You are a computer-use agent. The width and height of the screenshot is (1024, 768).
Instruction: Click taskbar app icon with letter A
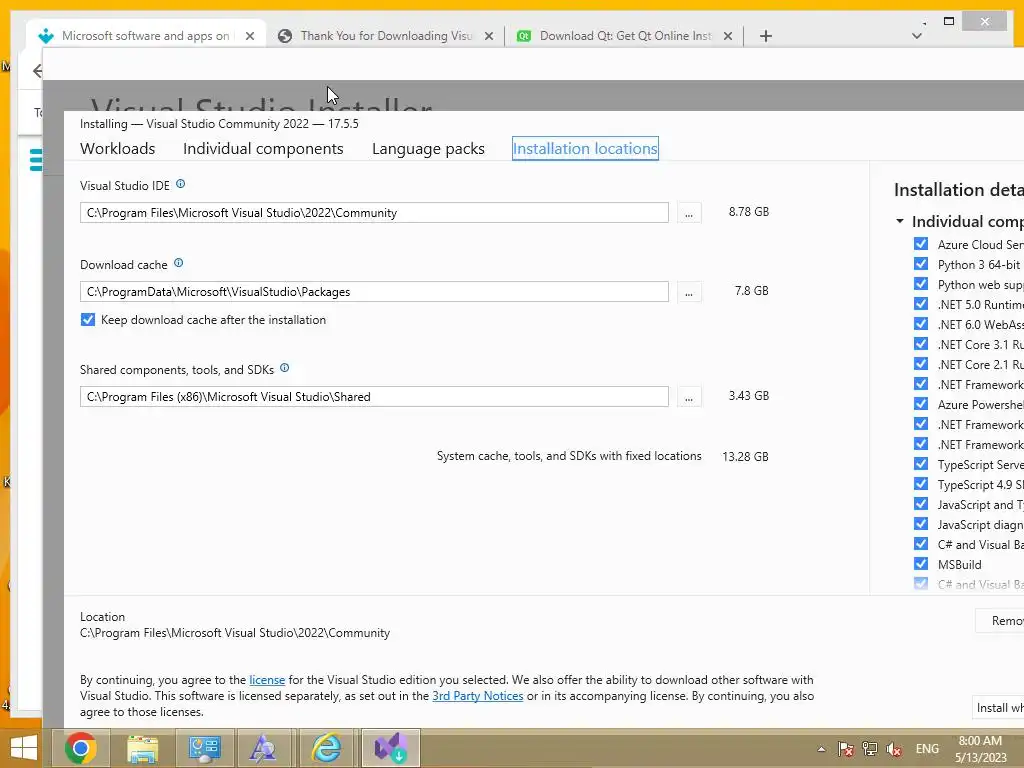click(x=263, y=748)
